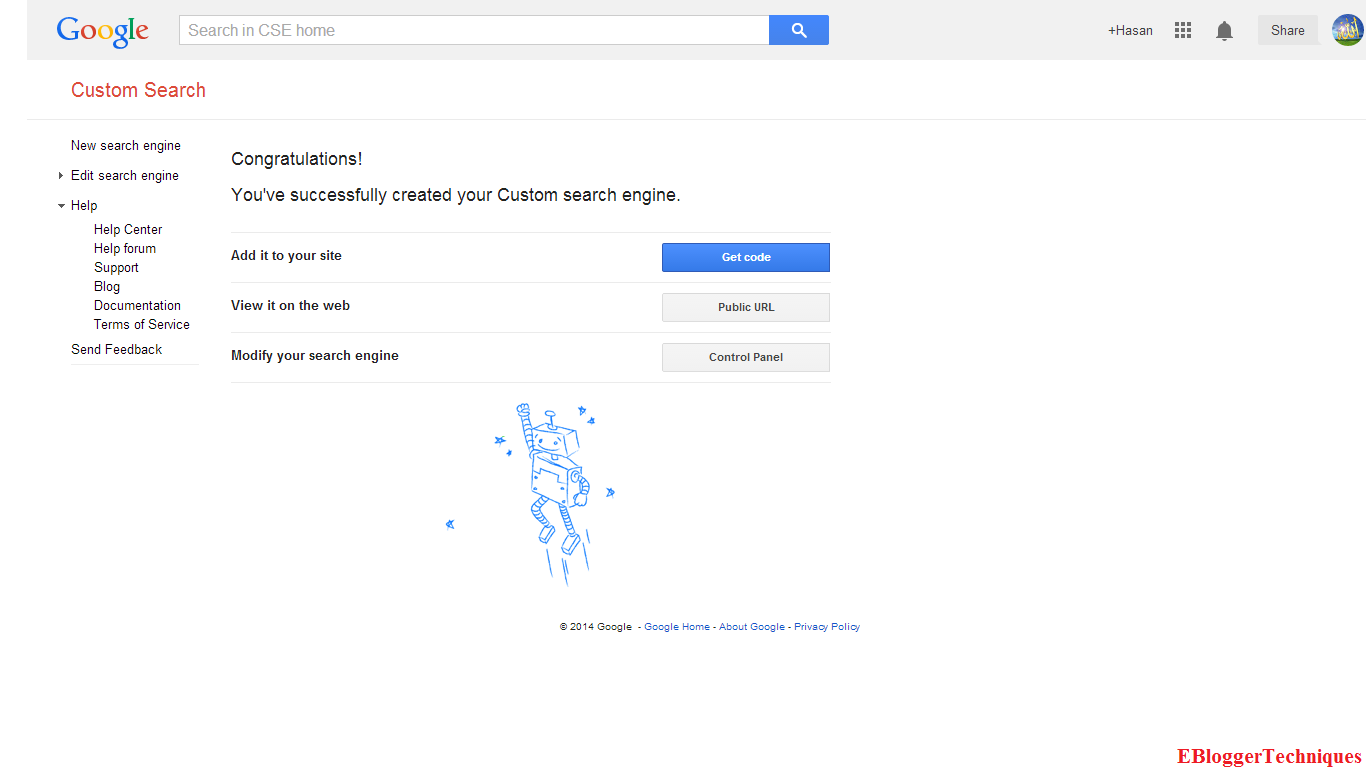1366x768 pixels.
Task: Click the +Hasan profile link
Action: [1130, 31]
